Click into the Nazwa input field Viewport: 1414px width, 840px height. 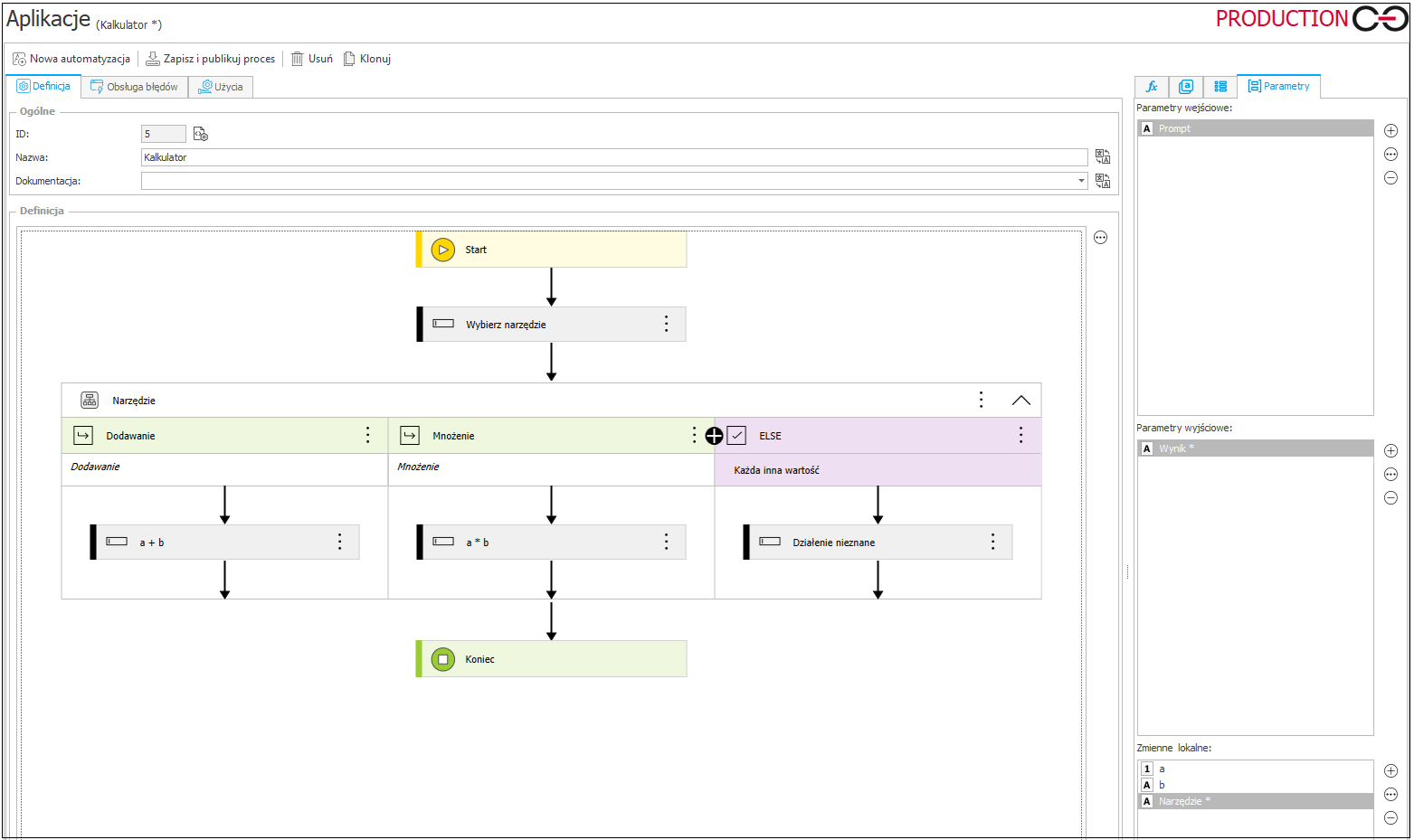pos(613,157)
